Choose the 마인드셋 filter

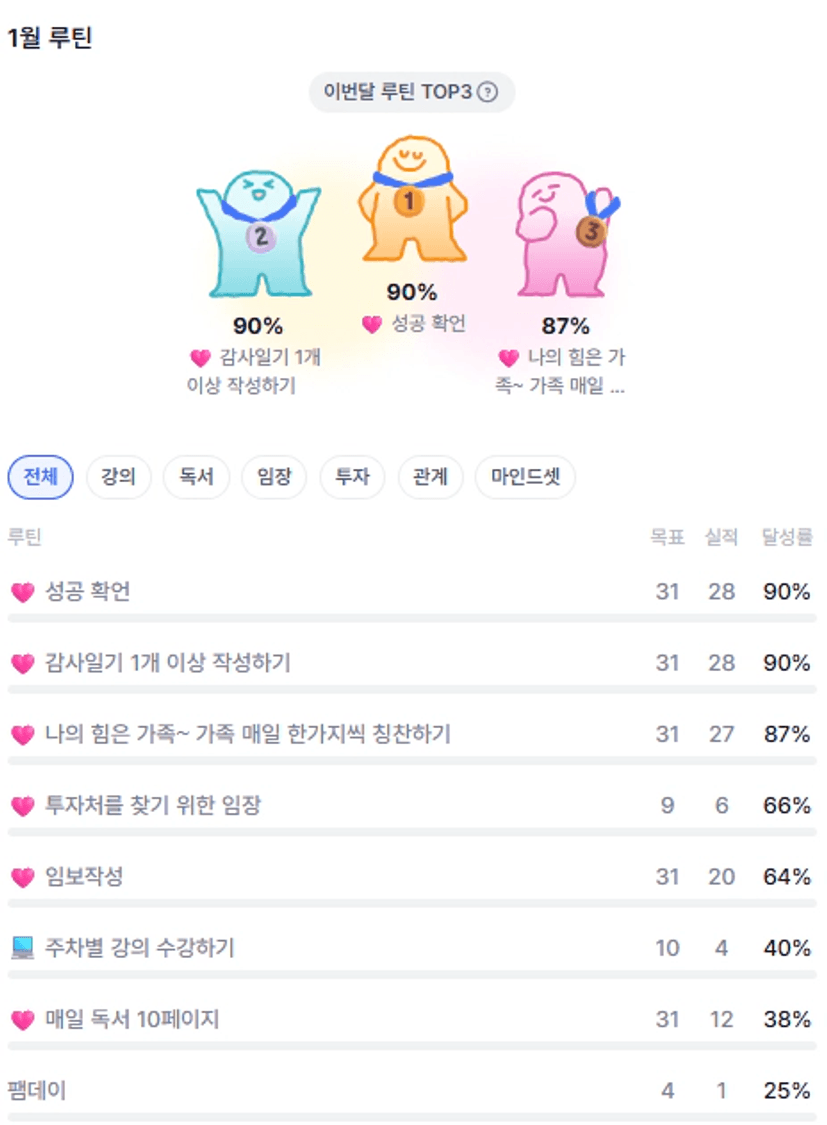525,477
